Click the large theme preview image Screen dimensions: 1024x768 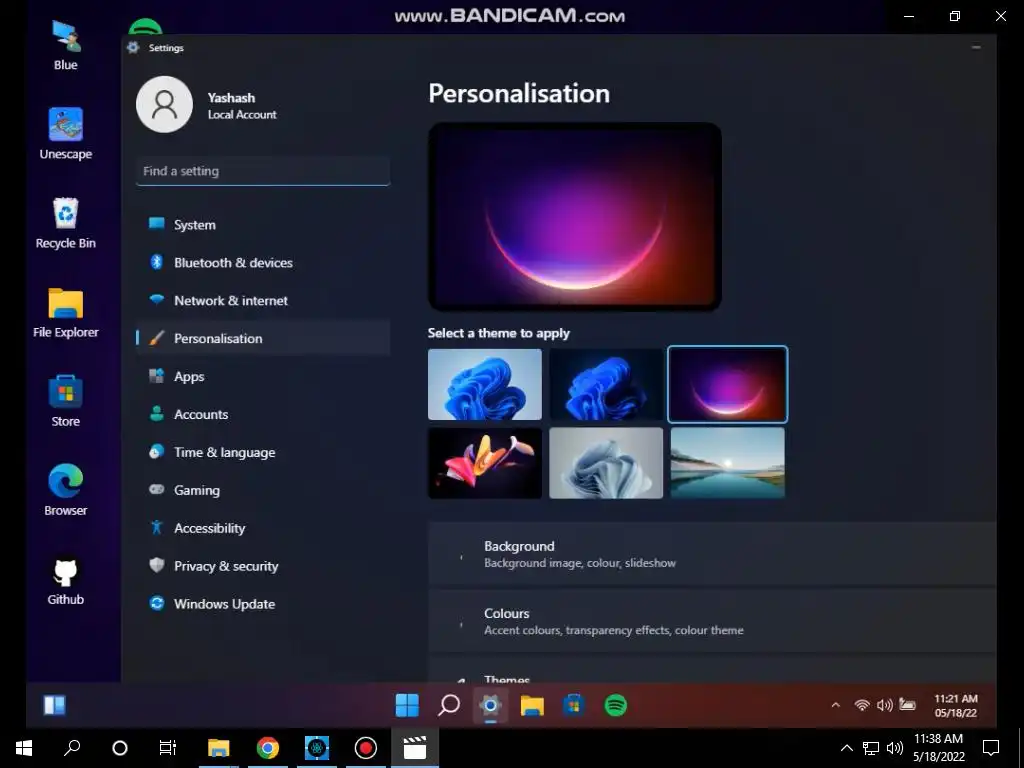(x=575, y=216)
